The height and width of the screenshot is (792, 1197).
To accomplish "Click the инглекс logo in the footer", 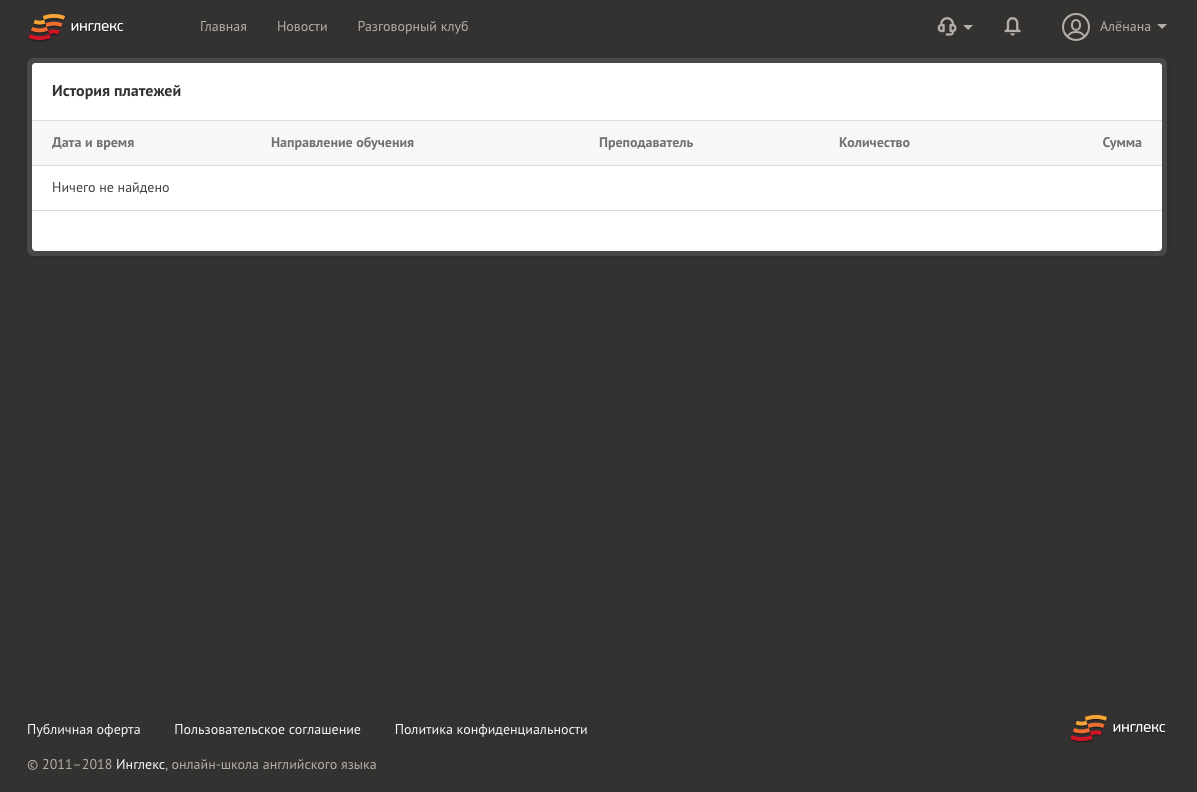I will point(1117,728).
